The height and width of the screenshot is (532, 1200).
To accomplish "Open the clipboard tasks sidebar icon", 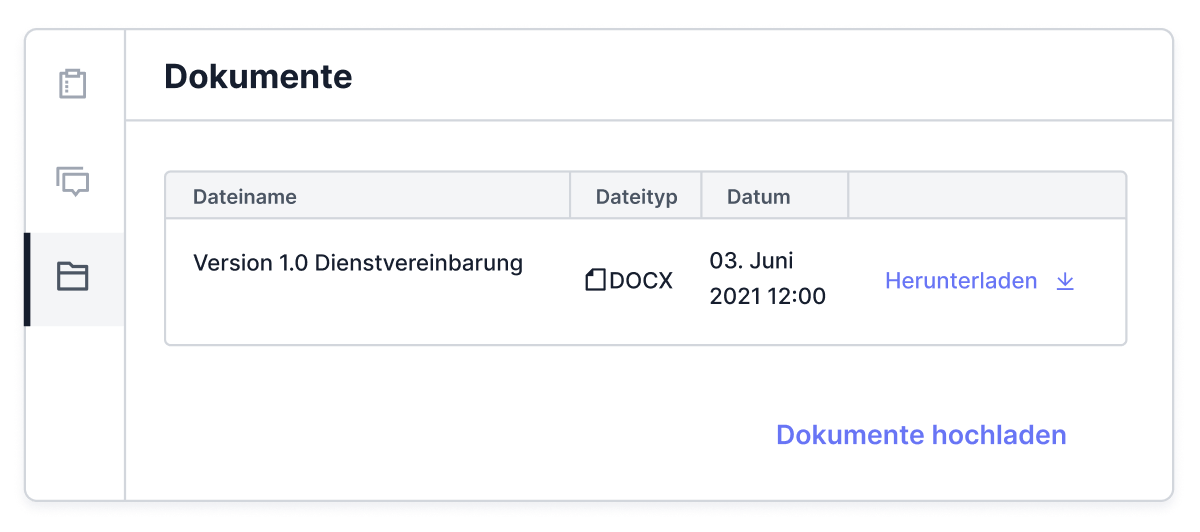I will pyautogui.click(x=73, y=83).
